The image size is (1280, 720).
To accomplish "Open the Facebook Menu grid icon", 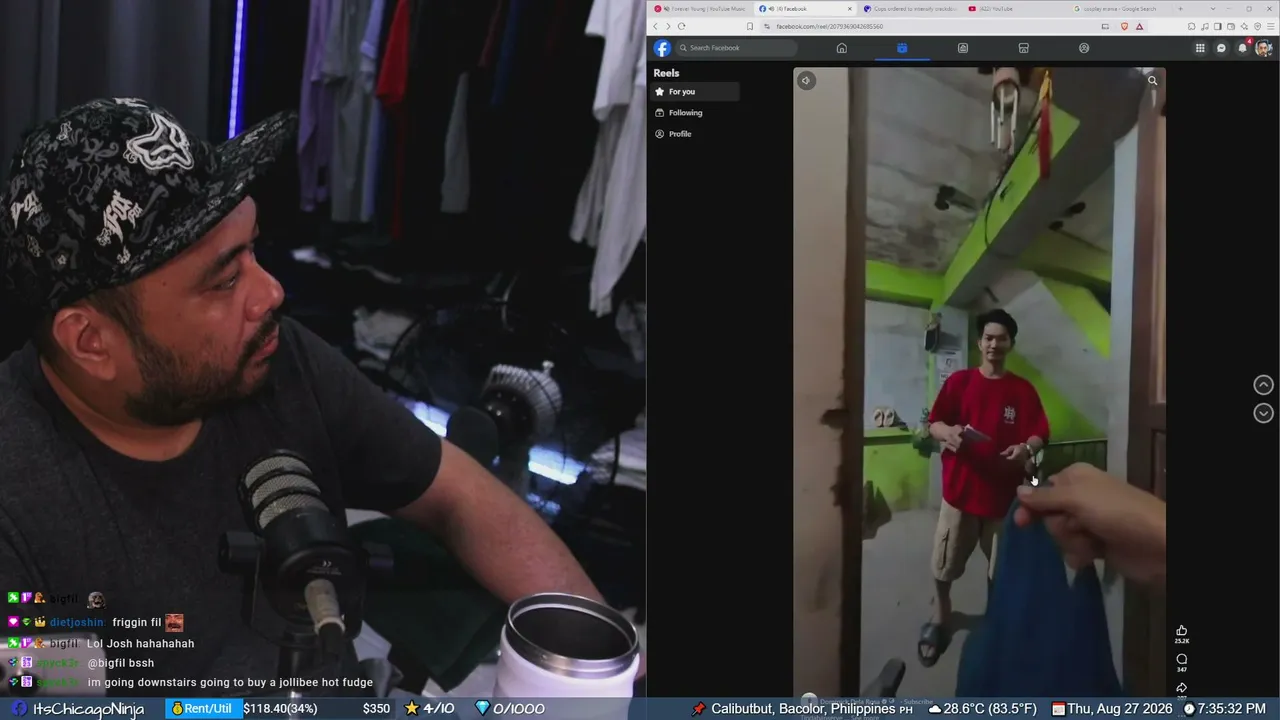I will 1200,48.
